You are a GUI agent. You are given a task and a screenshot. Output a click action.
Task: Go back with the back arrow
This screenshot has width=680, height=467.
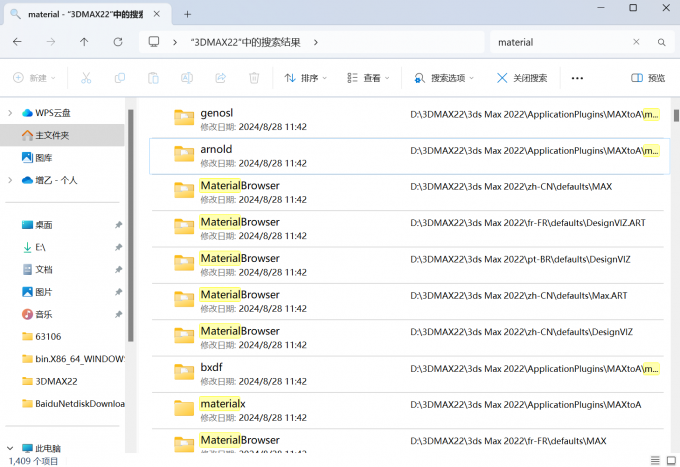tap(17, 42)
